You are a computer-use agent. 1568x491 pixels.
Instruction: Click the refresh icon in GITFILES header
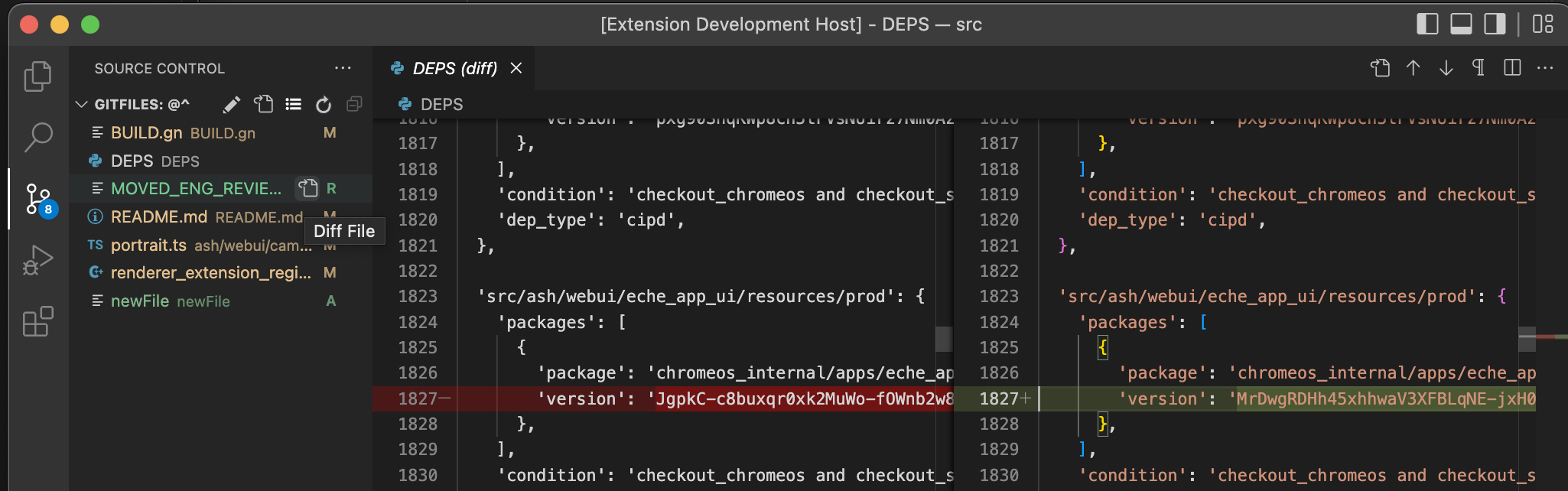[x=324, y=104]
